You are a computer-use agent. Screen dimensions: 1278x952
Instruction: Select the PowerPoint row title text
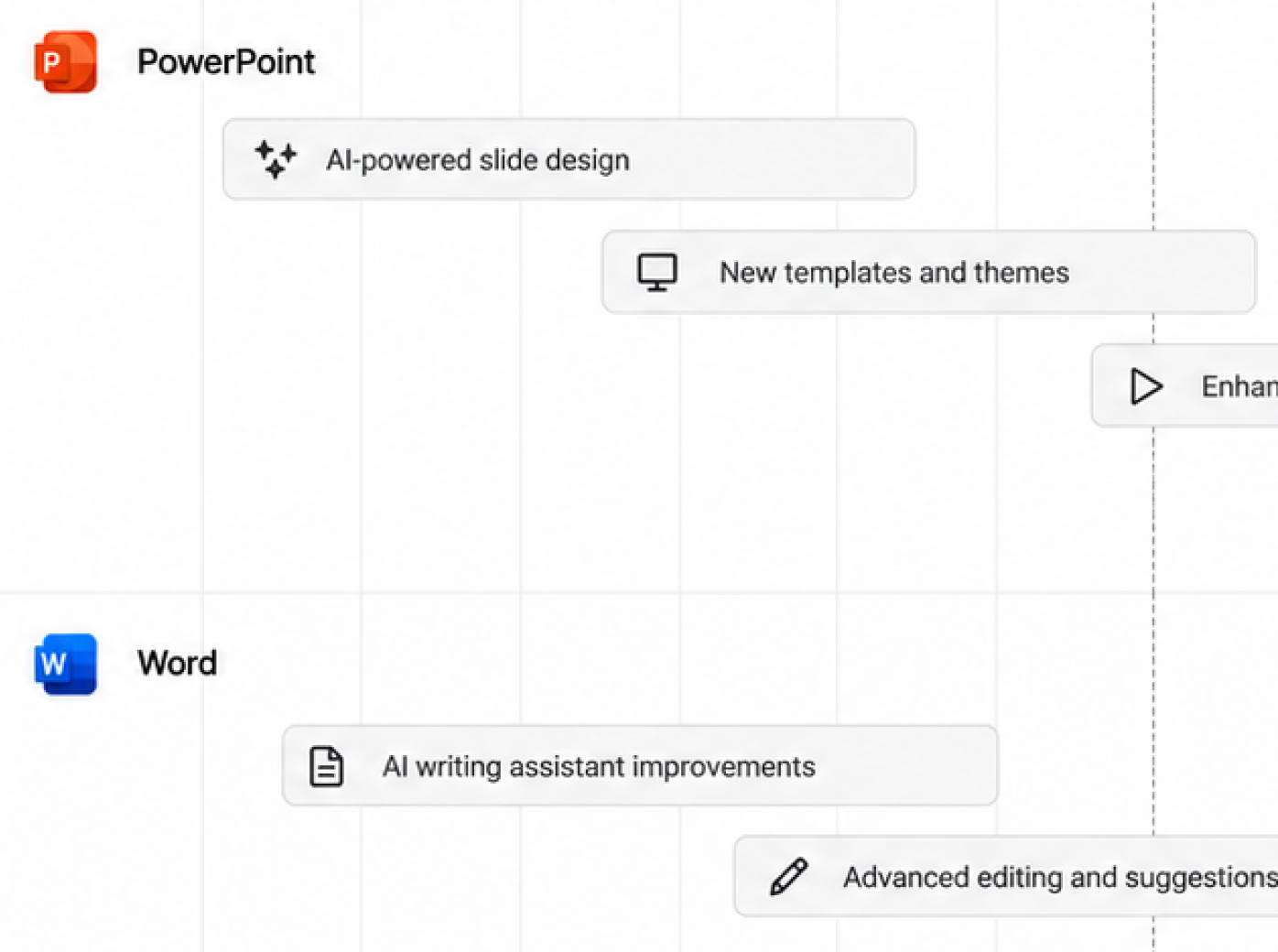point(226,62)
